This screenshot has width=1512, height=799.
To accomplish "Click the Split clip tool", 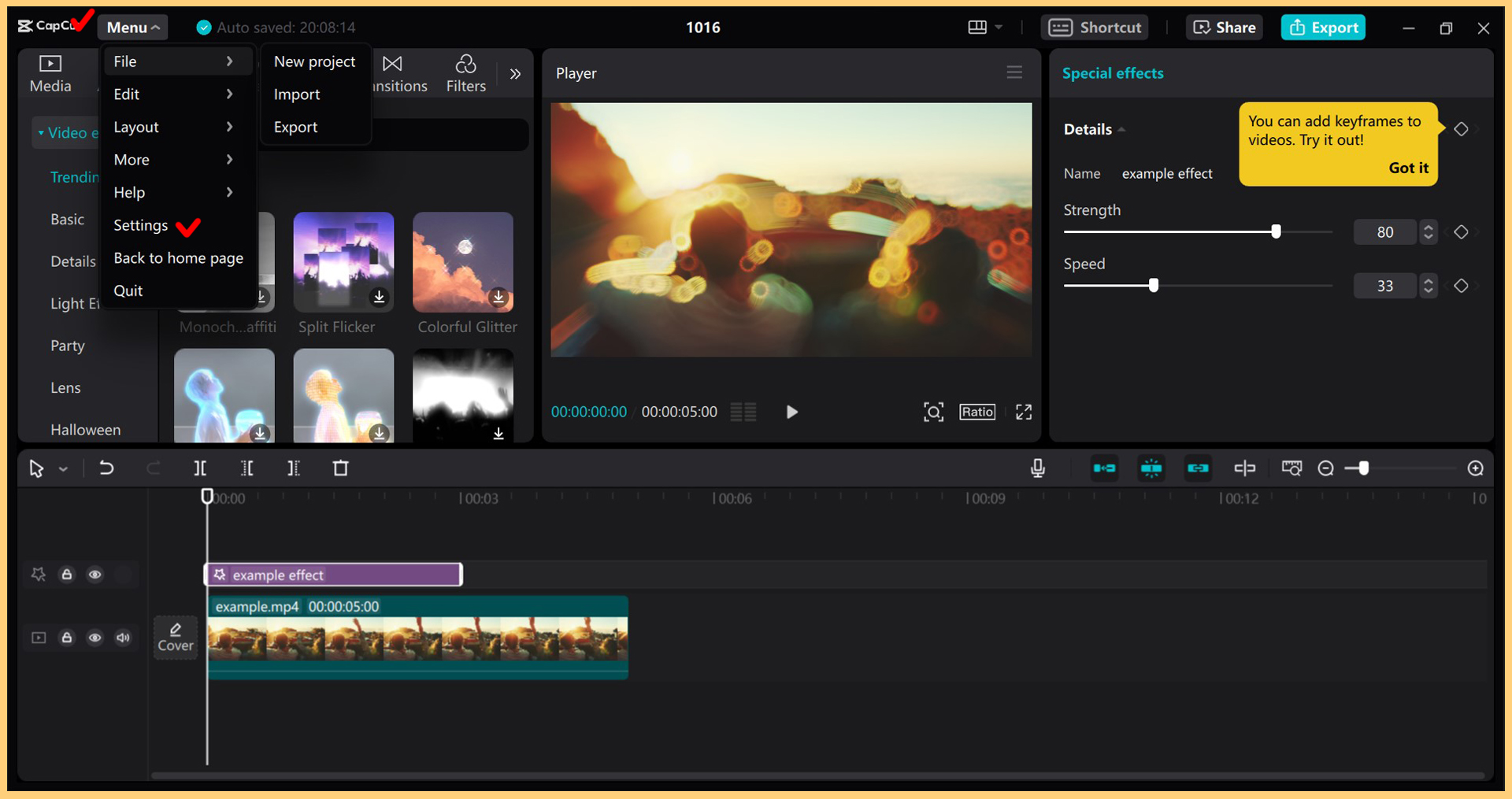I will (200, 468).
